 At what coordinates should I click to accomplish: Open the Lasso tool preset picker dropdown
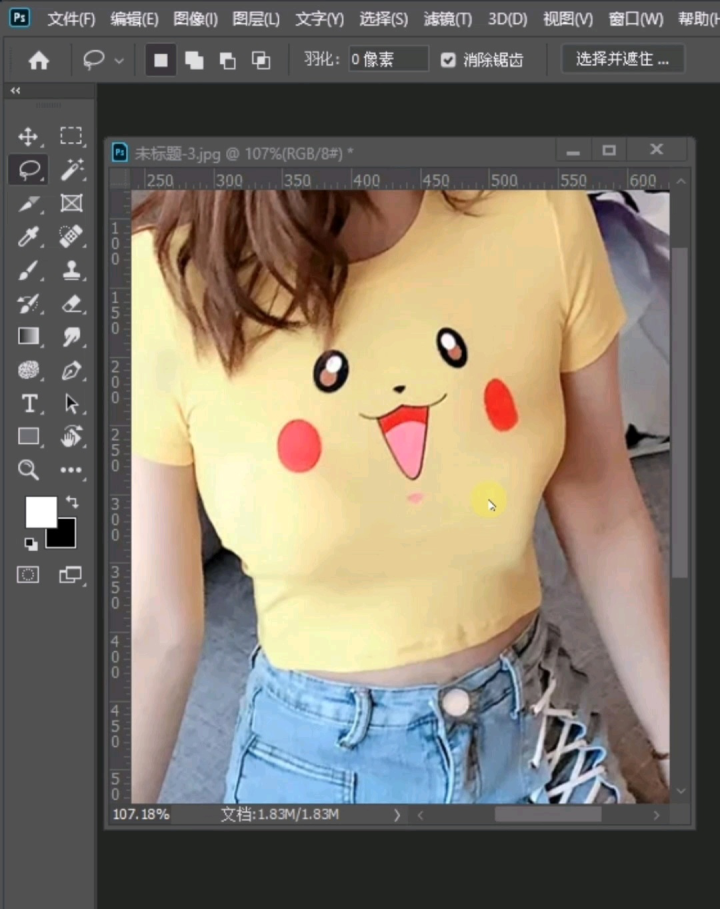pyautogui.click(x=119, y=60)
